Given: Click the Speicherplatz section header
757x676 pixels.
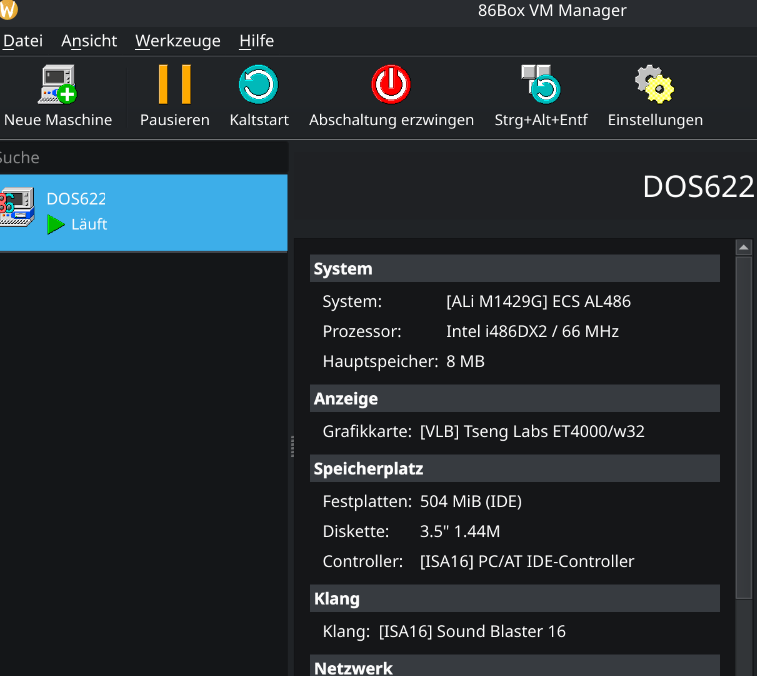Looking at the screenshot, I should (x=515, y=468).
